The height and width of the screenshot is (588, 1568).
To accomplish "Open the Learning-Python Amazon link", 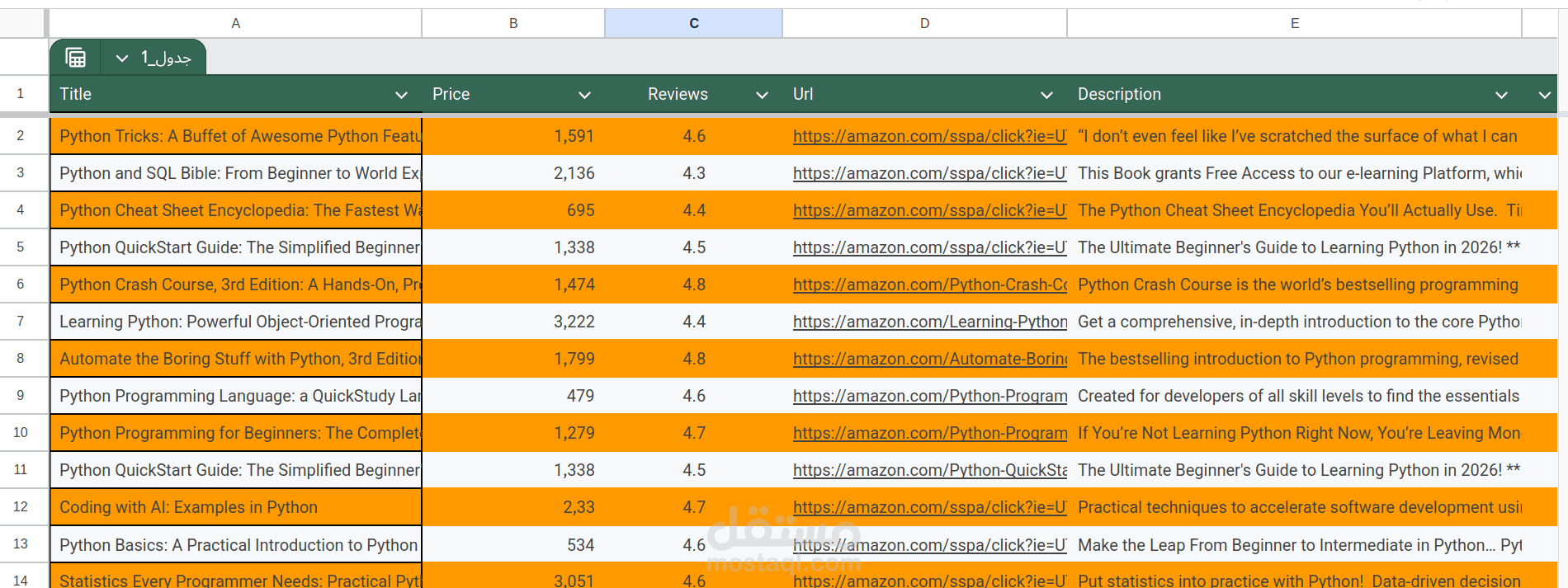I will [929, 322].
